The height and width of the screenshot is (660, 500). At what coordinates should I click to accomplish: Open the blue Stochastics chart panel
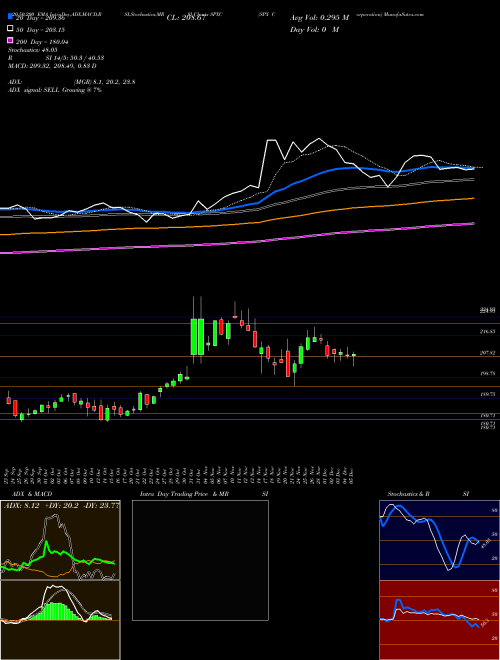(x=439, y=540)
